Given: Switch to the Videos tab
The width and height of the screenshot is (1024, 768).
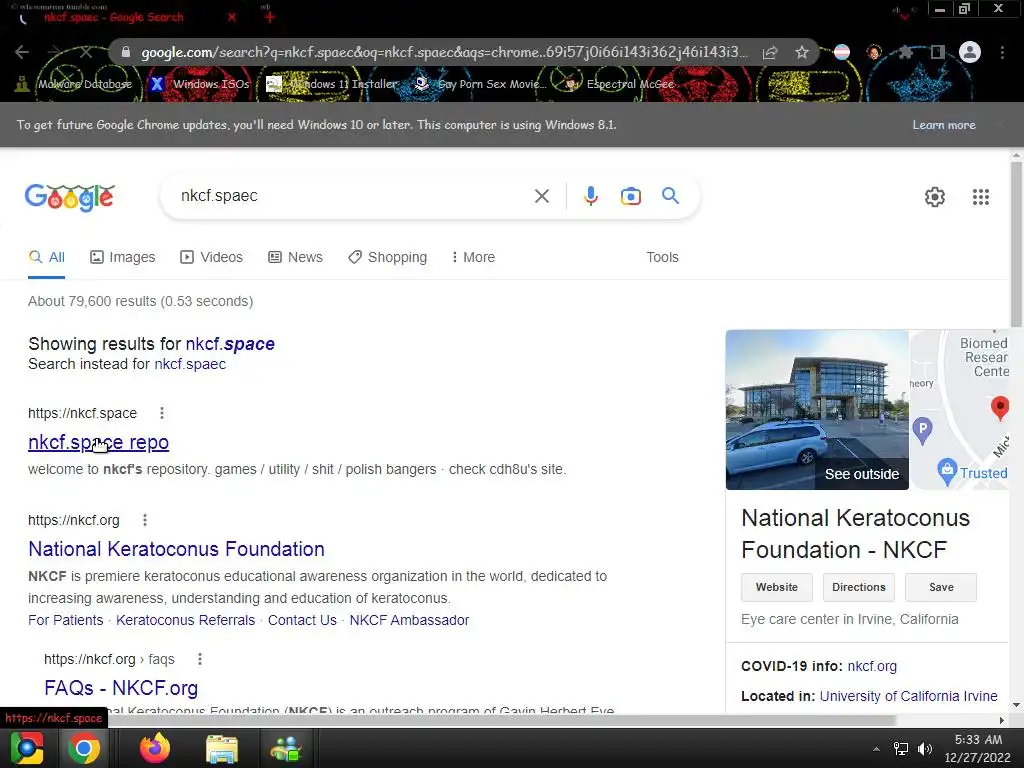Looking at the screenshot, I should coord(212,257).
